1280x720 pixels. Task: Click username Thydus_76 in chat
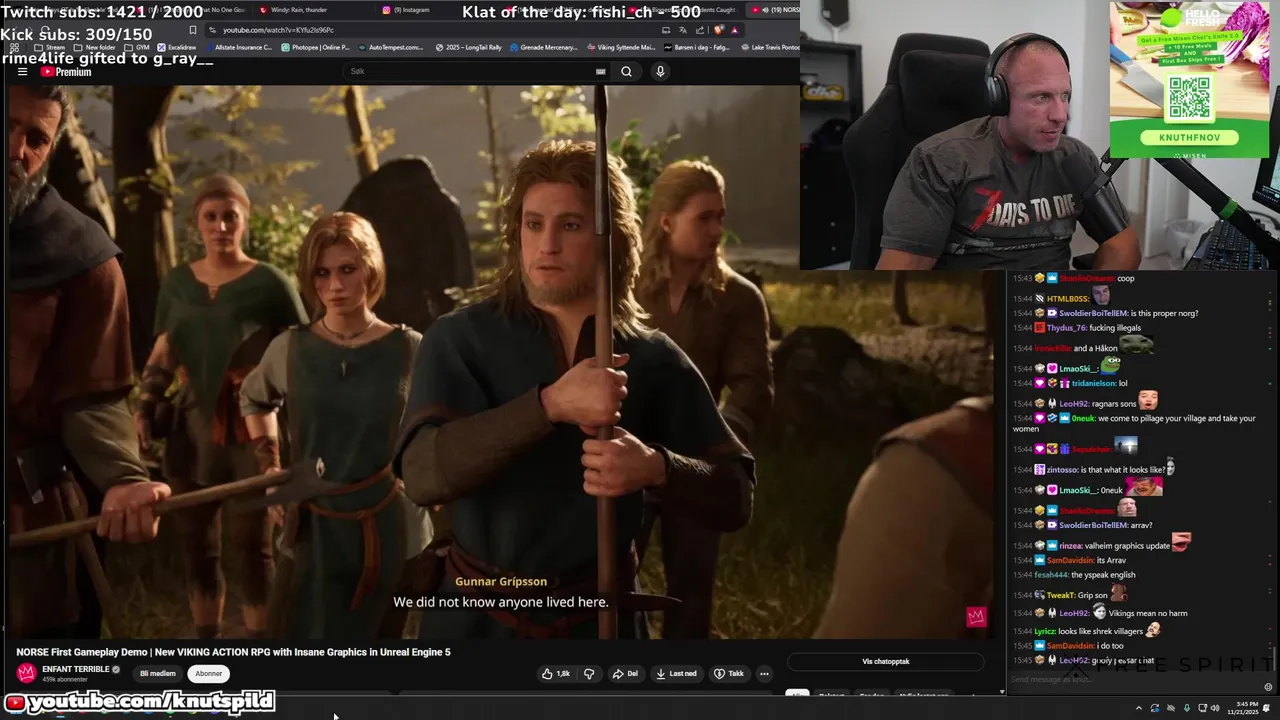click(x=1066, y=328)
